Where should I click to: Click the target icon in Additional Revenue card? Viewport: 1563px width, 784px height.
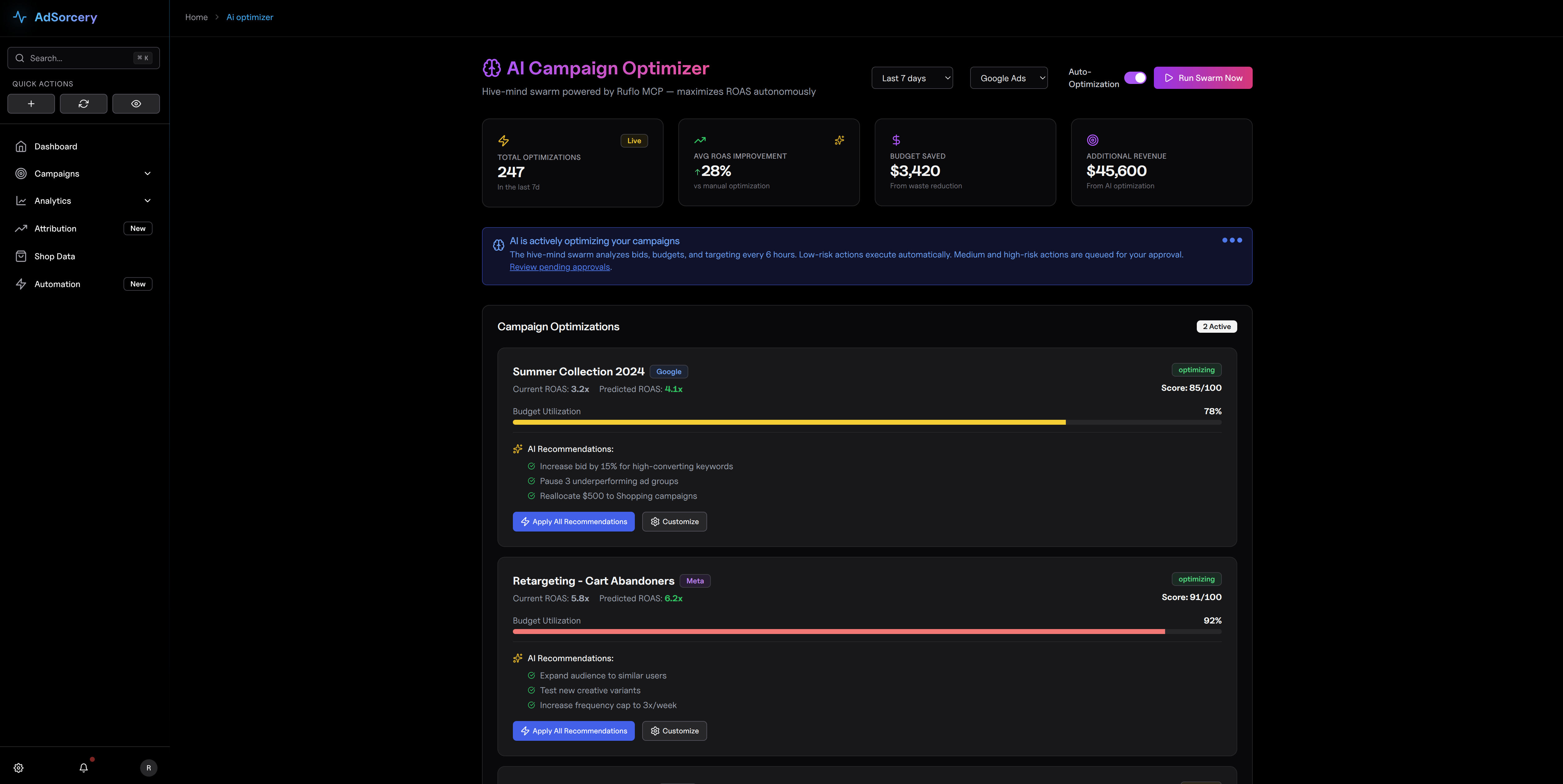(x=1092, y=140)
